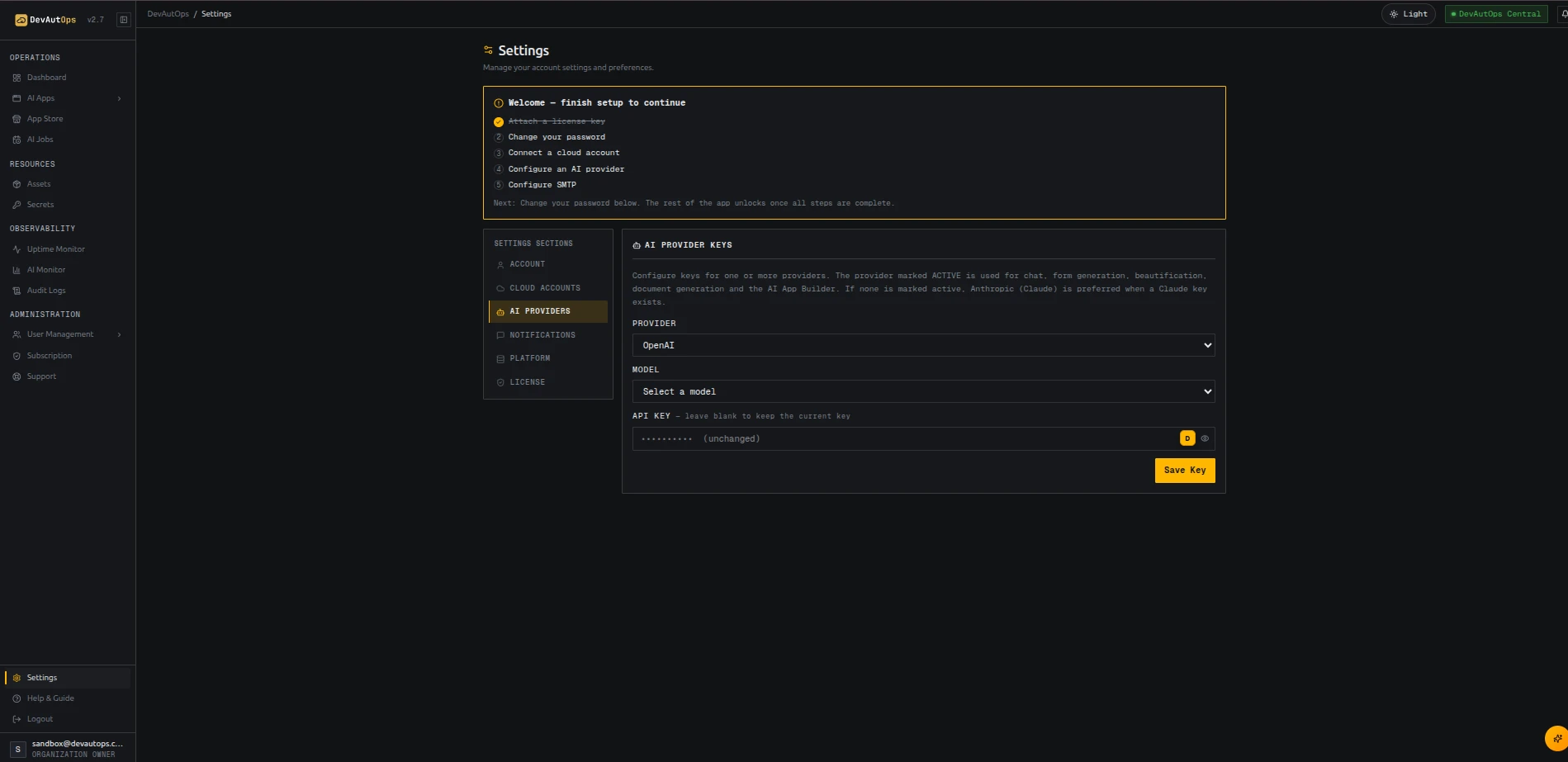The width and height of the screenshot is (1568, 762).
Task: Open the Cloud Accounts settings section
Action: (x=548, y=288)
